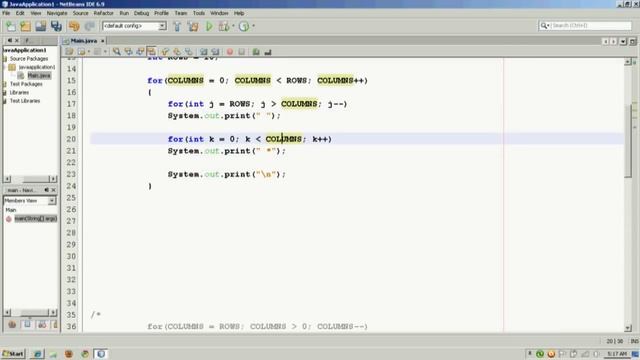
Task: Minimize the Projects panel
Action: 10,41
